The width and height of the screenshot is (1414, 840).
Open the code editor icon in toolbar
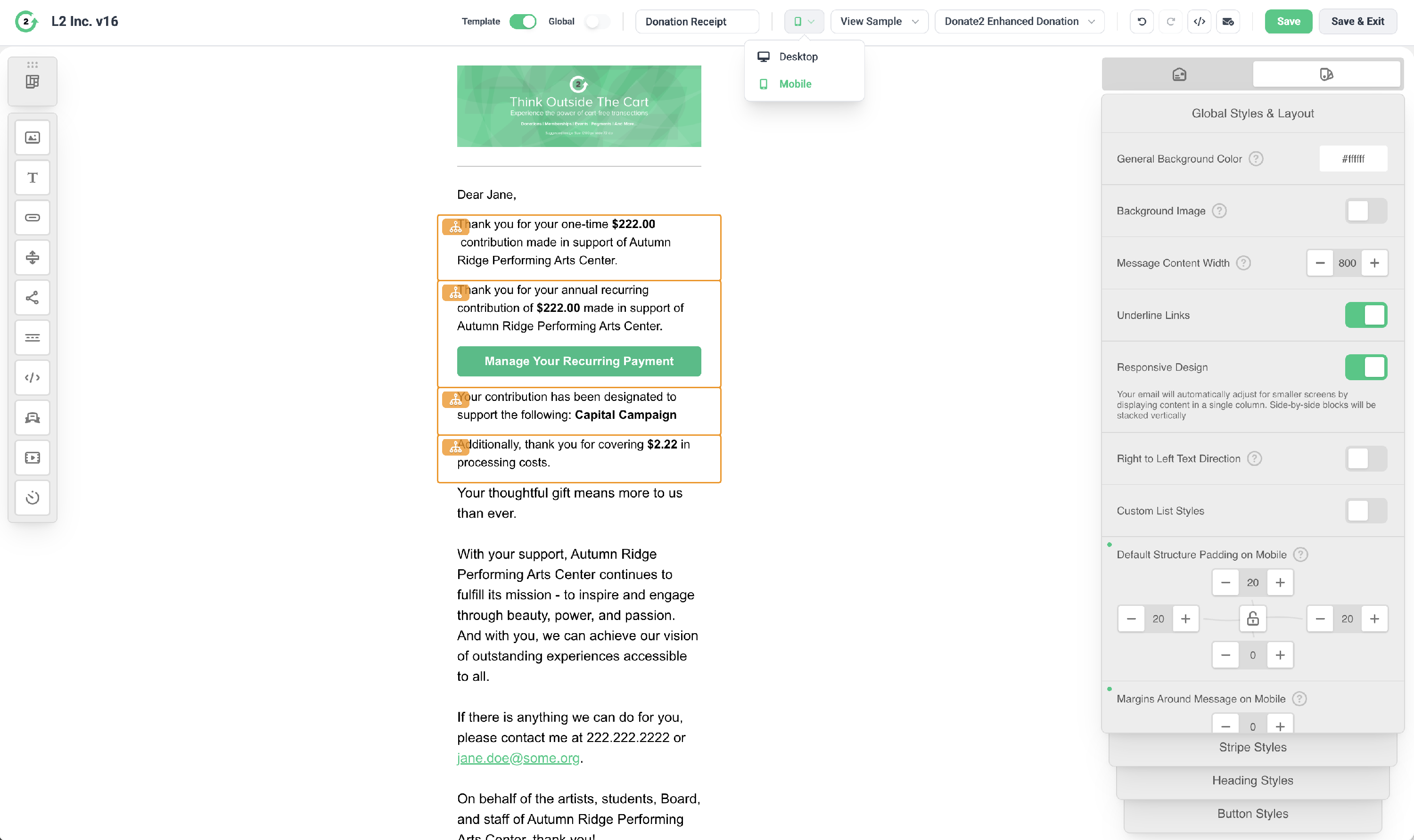pos(1199,22)
